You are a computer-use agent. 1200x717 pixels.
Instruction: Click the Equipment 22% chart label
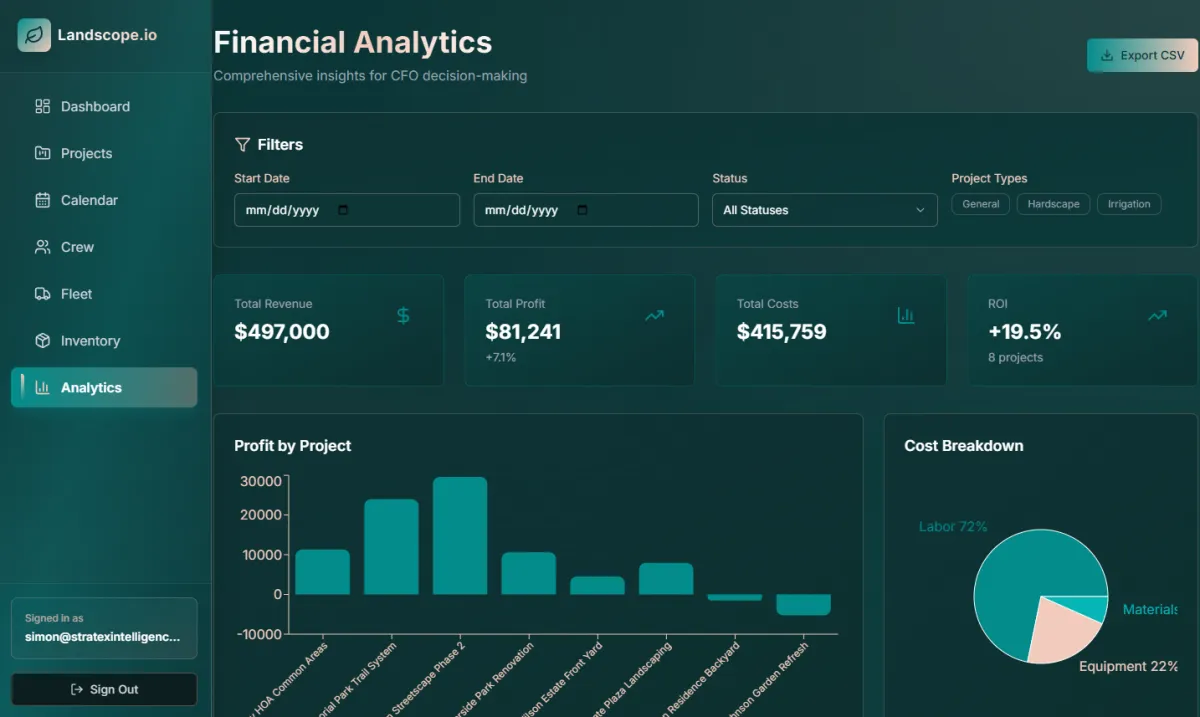1129,666
